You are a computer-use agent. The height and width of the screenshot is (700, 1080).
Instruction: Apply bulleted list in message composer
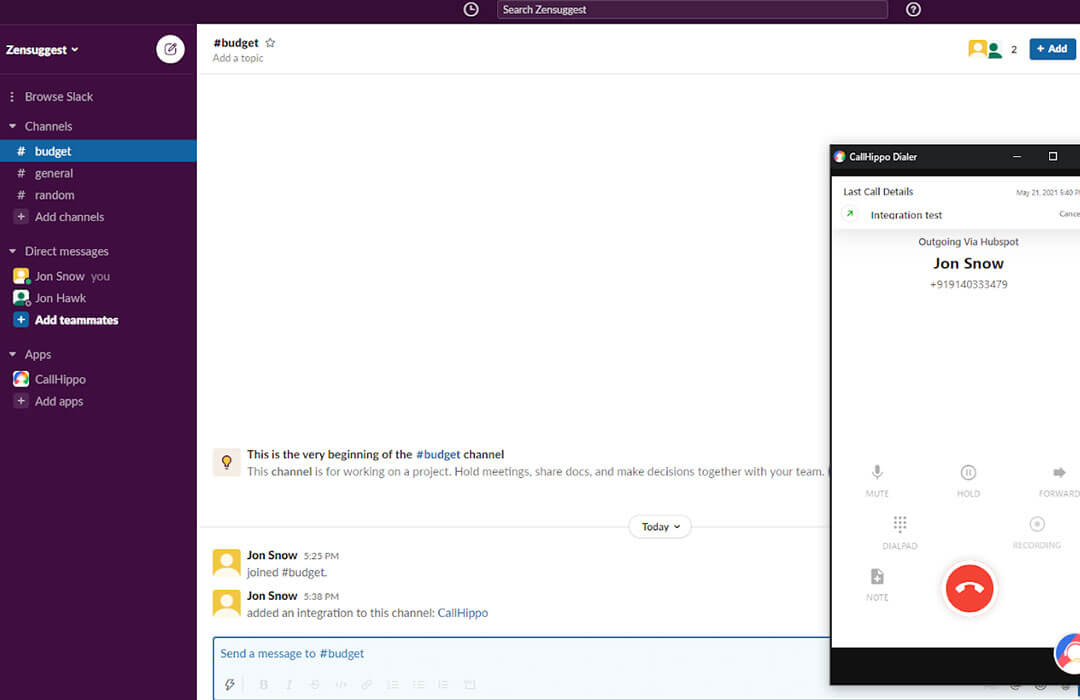tap(418, 684)
